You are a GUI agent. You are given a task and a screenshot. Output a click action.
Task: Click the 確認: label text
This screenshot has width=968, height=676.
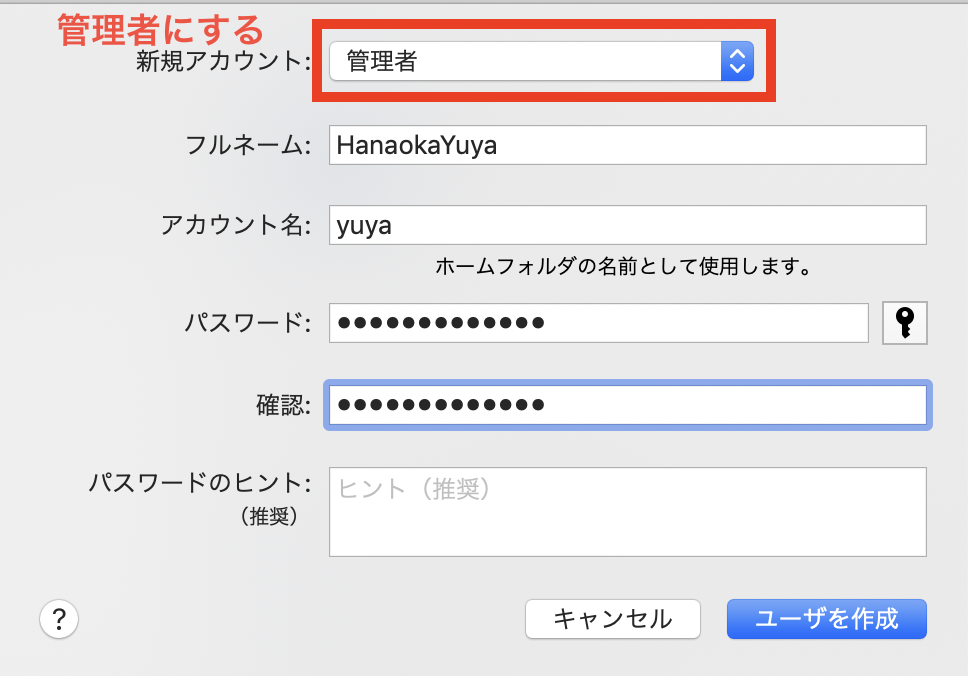click(x=283, y=405)
